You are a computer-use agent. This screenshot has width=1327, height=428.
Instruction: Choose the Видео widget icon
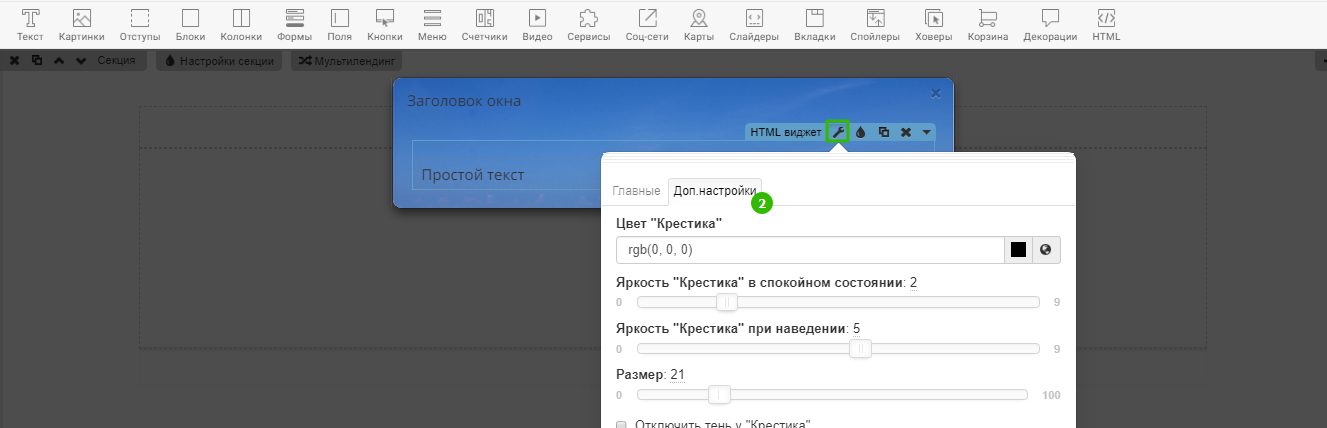(537, 25)
